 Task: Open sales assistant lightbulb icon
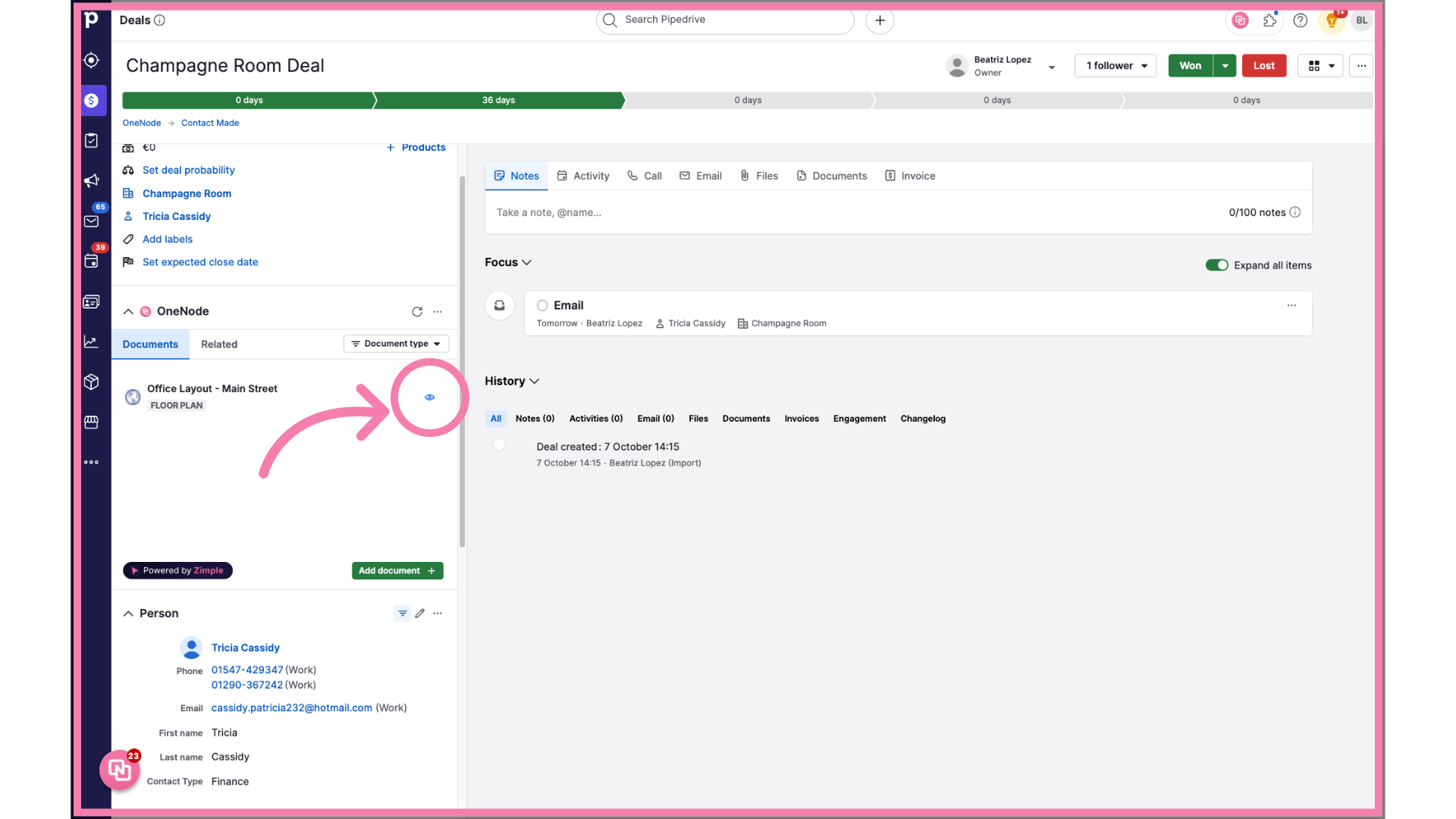1332,20
